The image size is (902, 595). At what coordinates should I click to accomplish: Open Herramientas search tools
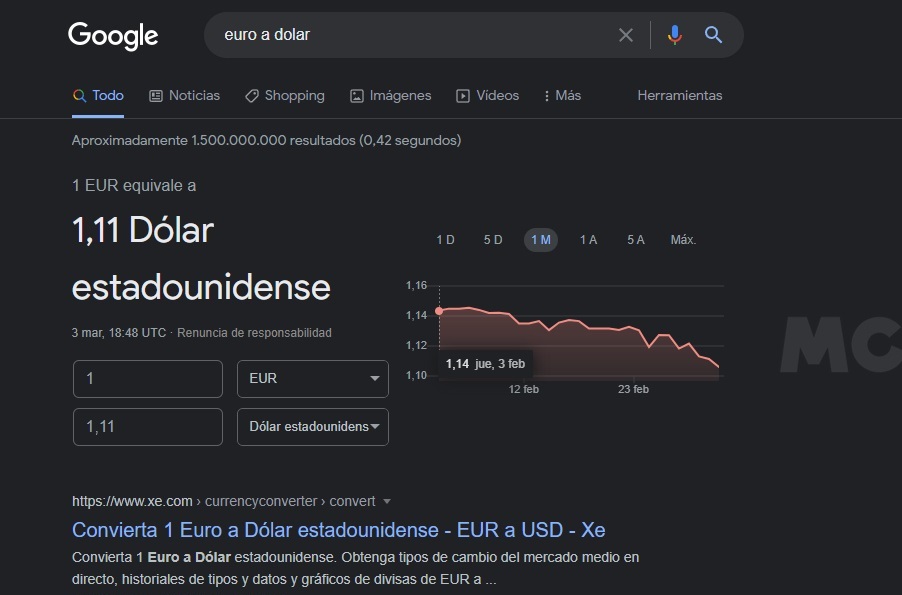tap(679, 96)
